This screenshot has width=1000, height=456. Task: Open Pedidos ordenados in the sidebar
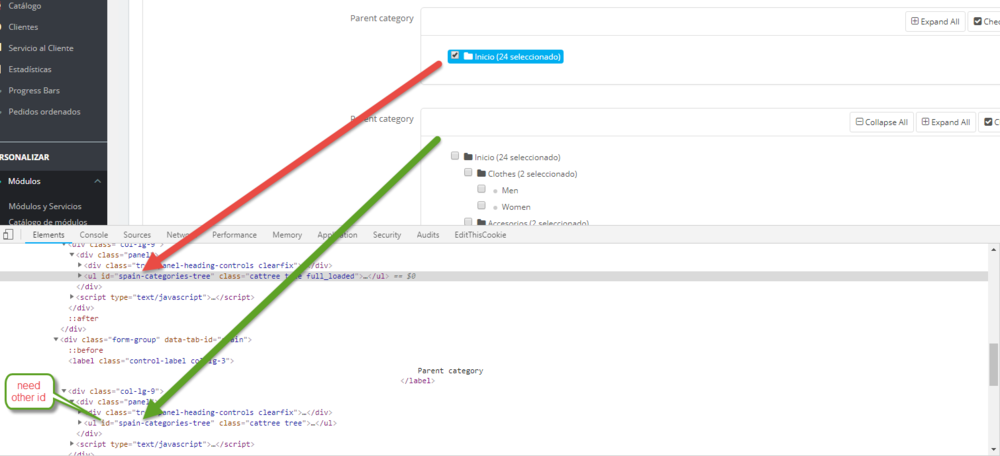44,112
